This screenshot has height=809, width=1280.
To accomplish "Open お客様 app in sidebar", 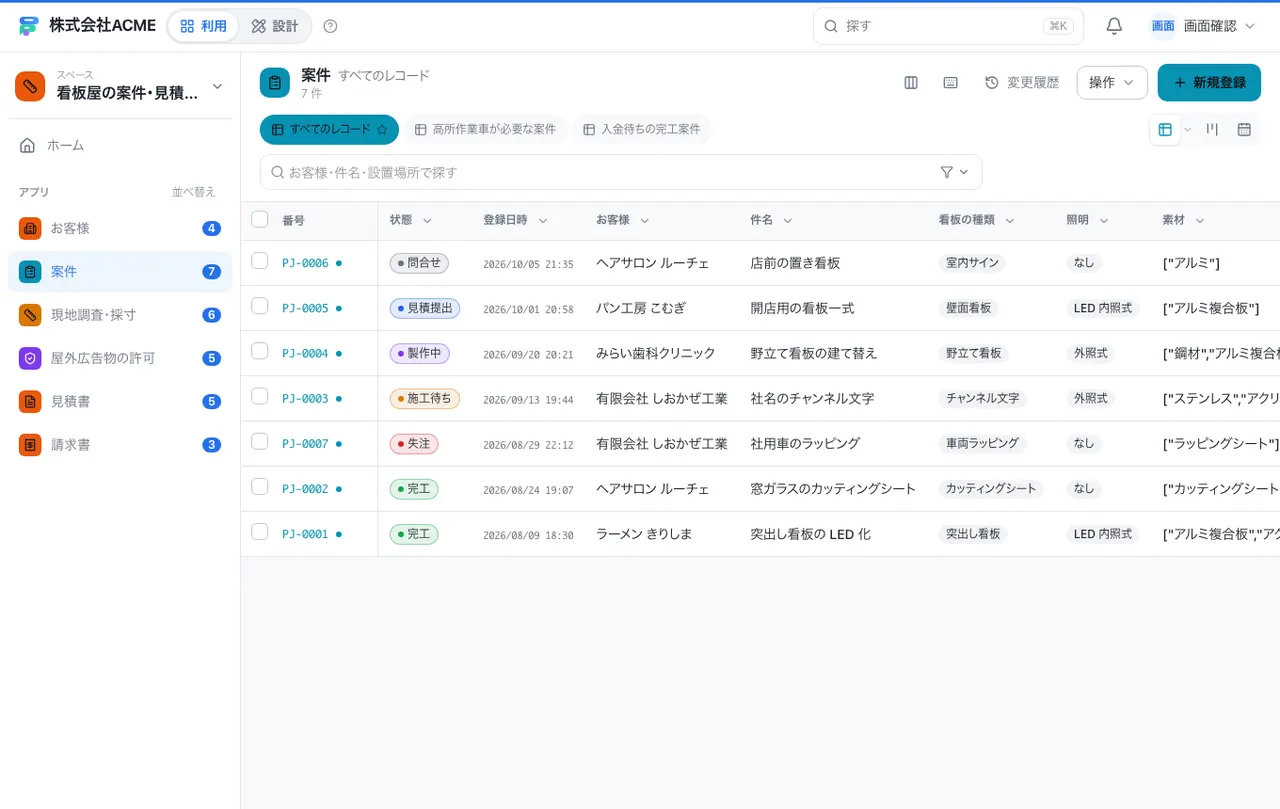I will [120, 228].
